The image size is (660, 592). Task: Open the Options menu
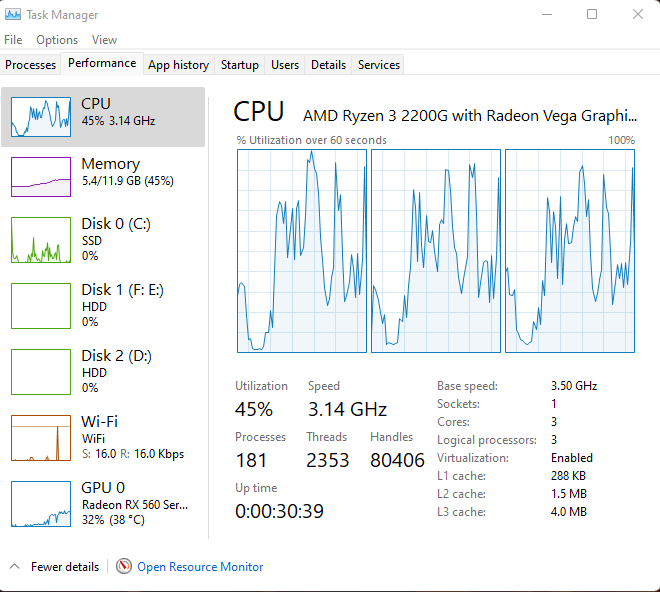click(x=57, y=40)
